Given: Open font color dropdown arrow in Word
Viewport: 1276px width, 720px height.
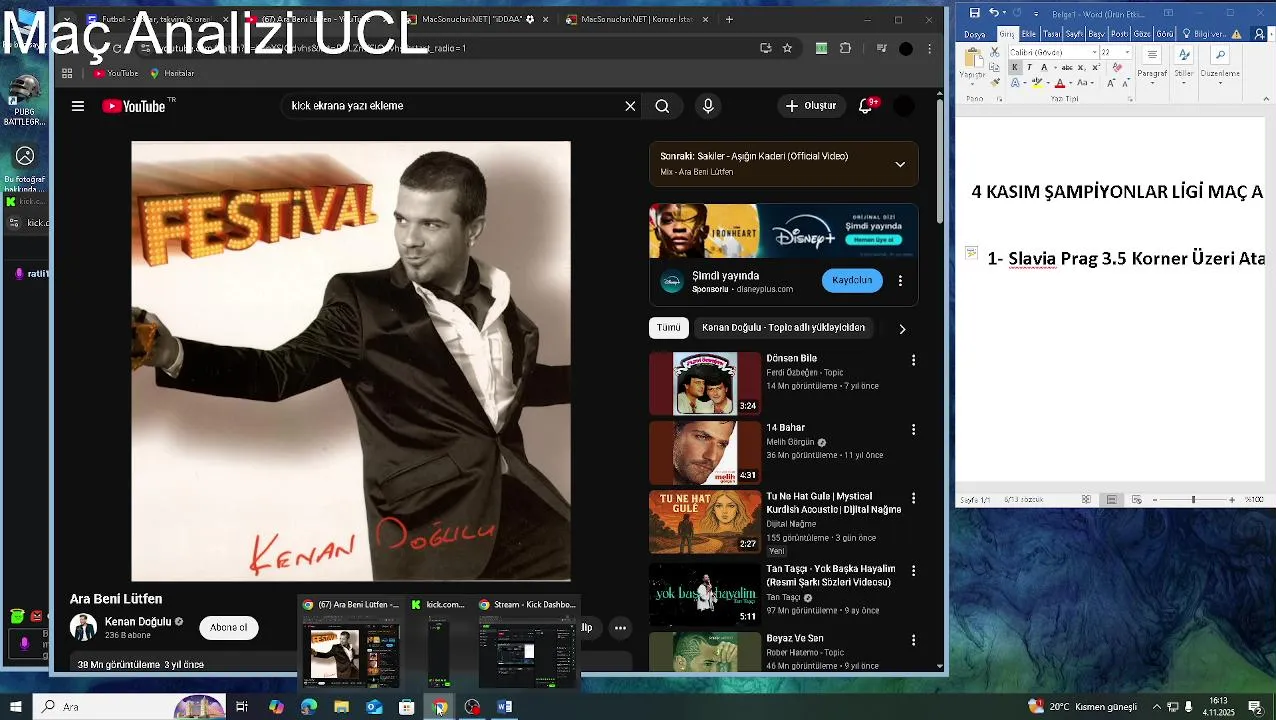Looking at the screenshot, I should [1070, 83].
